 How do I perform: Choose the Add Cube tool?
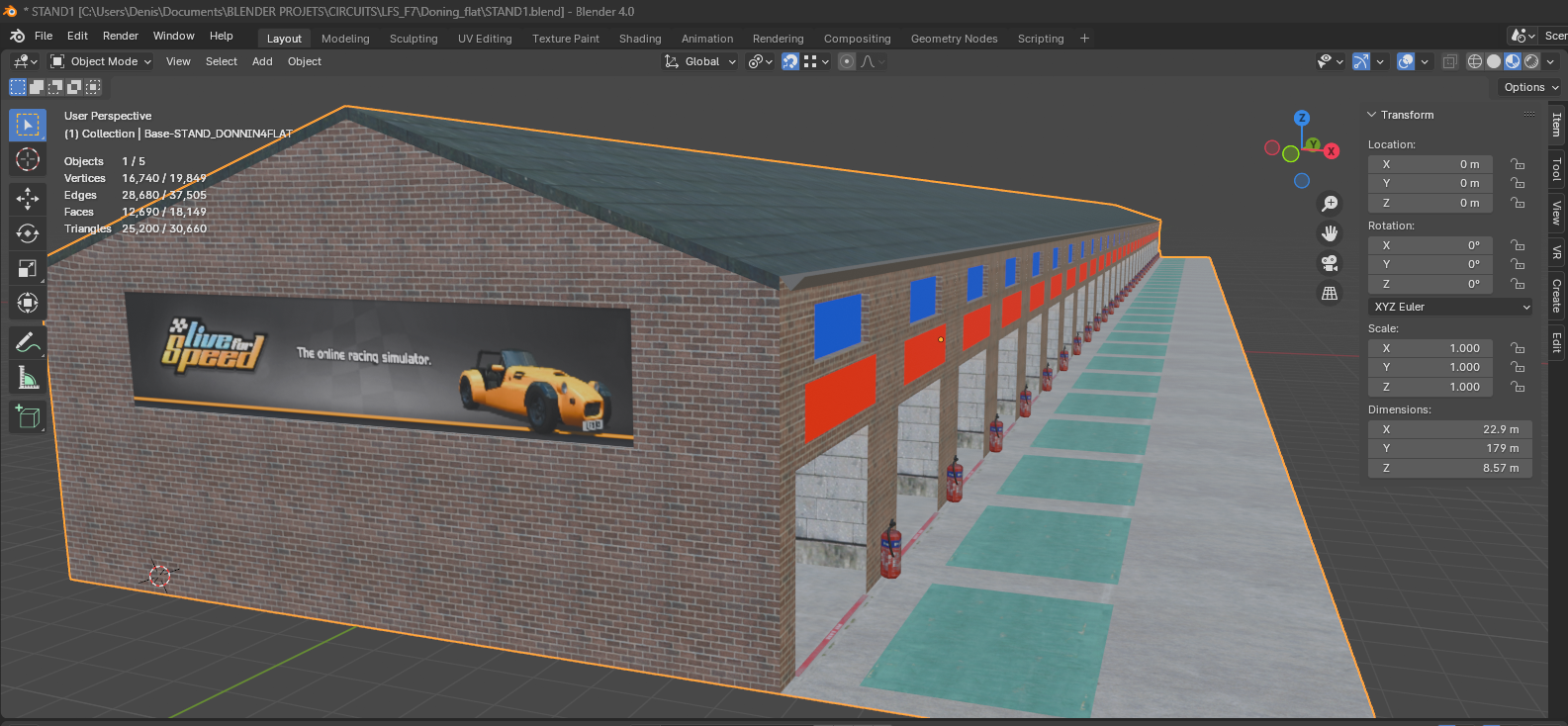tap(28, 416)
